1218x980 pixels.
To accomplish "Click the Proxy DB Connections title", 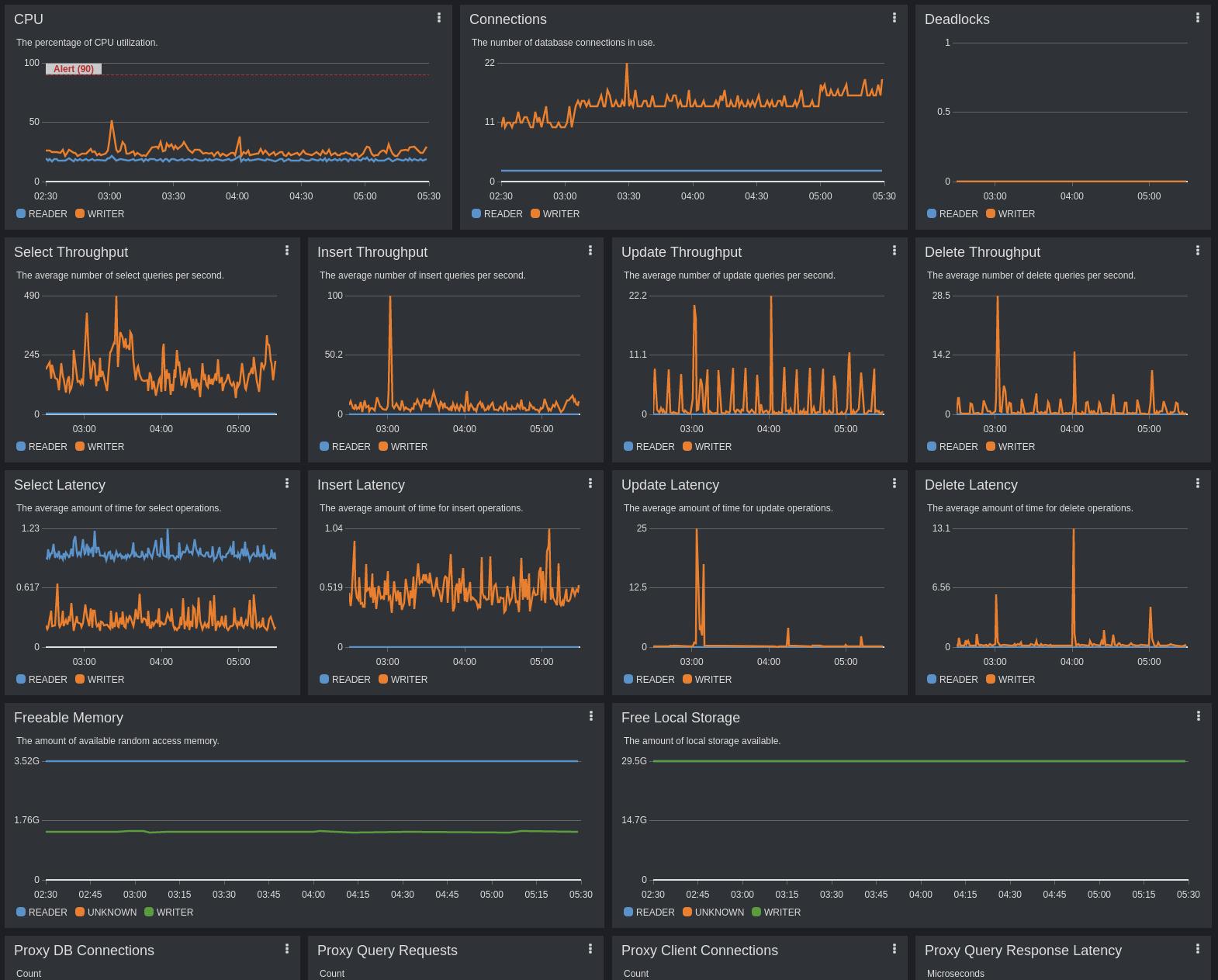I will tap(84, 951).
